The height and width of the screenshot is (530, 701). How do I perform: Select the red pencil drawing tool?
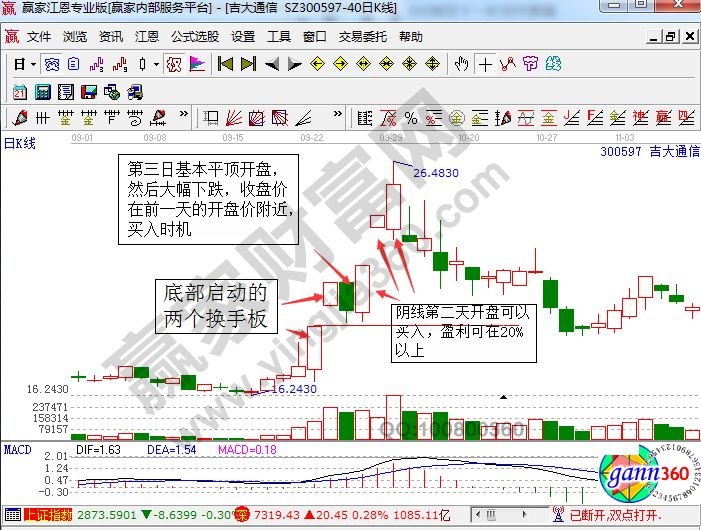20,118
